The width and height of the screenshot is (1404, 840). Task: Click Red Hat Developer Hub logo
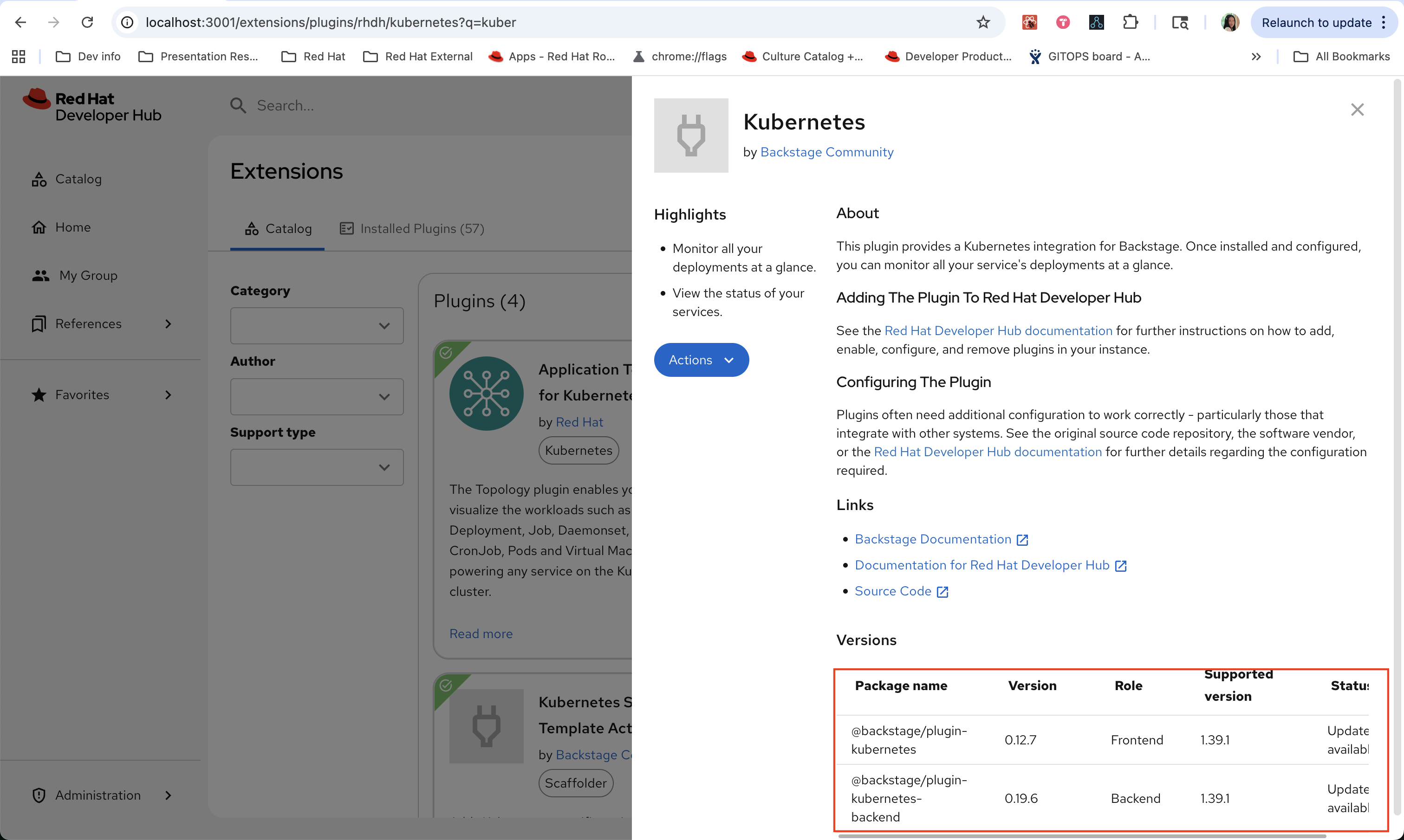click(92, 106)
